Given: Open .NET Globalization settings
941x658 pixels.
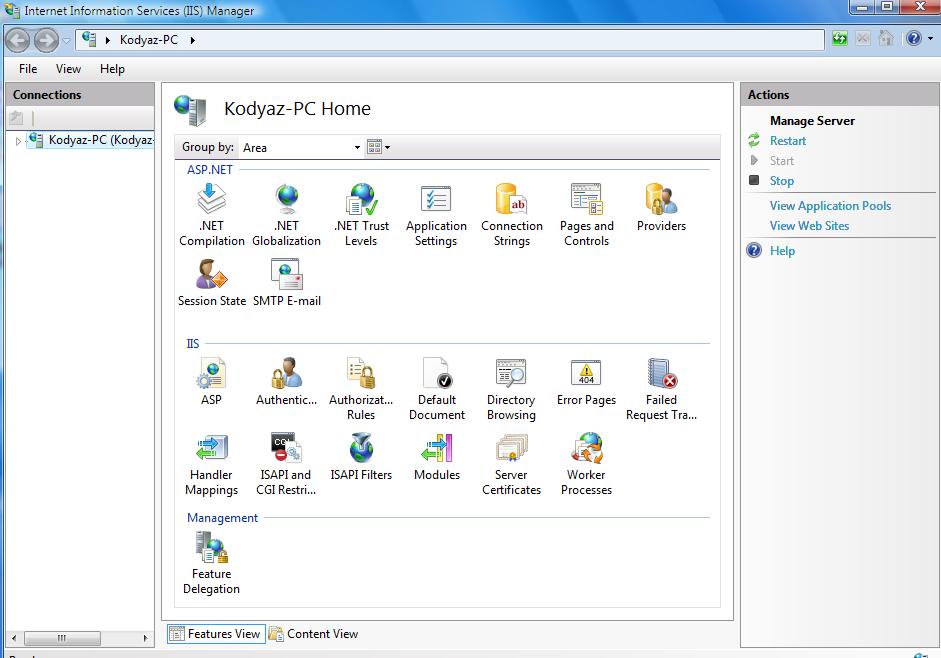Looking at the screenshot, I should 286,215.
